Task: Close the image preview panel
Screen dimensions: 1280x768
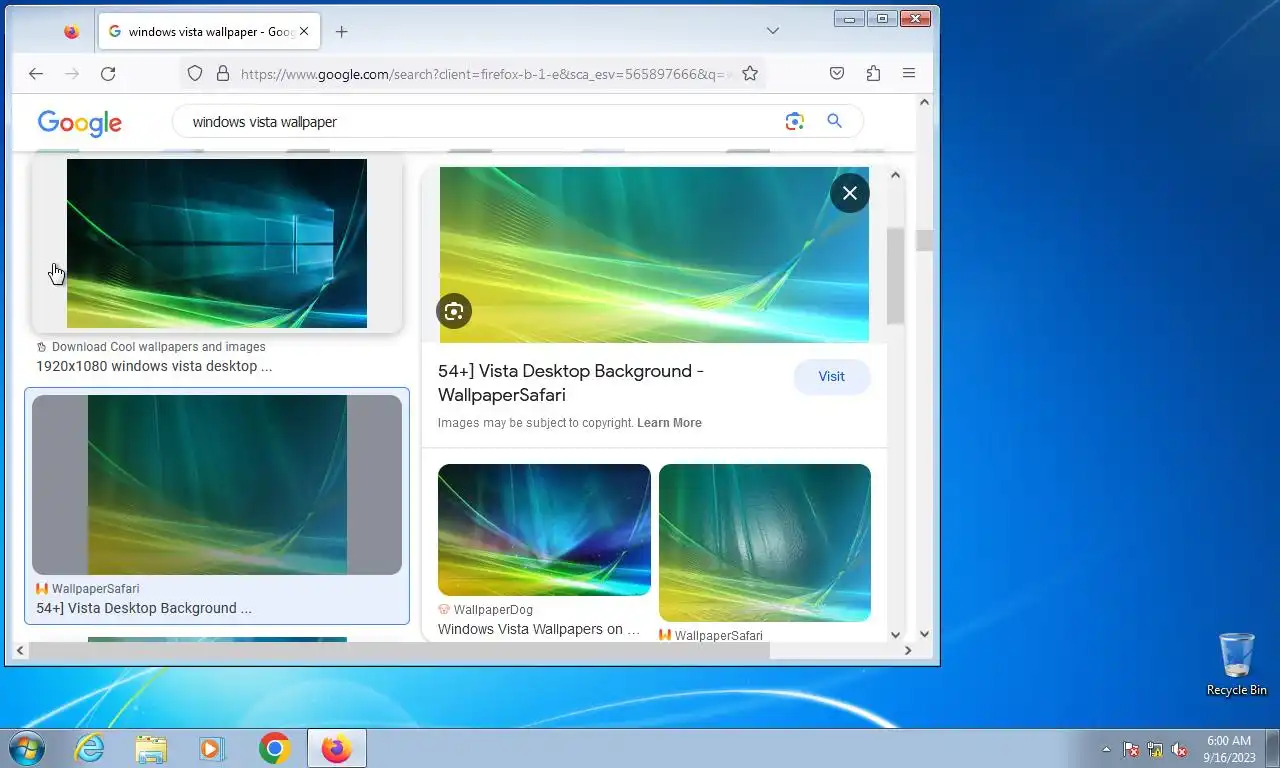Action: (x=850, y=193)
